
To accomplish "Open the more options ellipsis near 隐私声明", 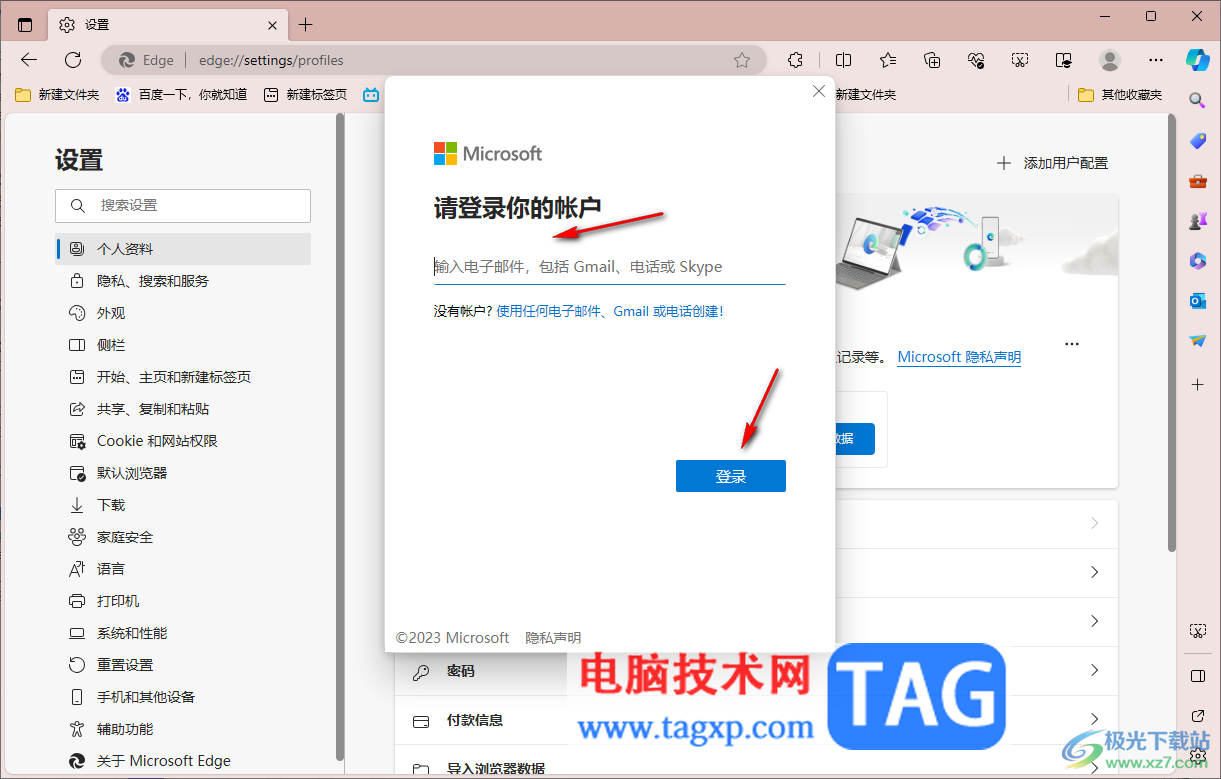I will pyautogui.click(x=1072, y=343).
